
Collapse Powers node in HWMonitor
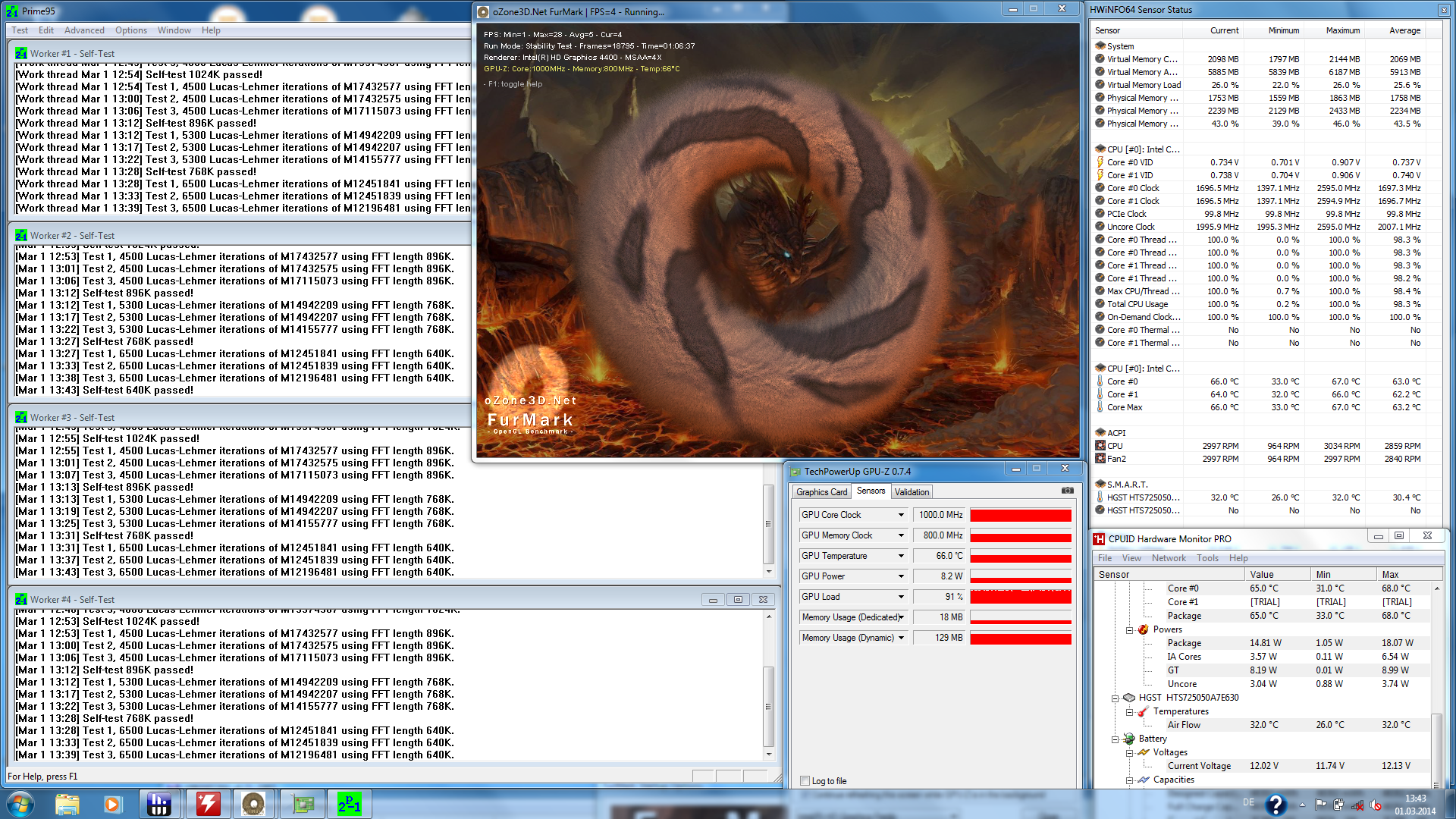(1129, 629)
